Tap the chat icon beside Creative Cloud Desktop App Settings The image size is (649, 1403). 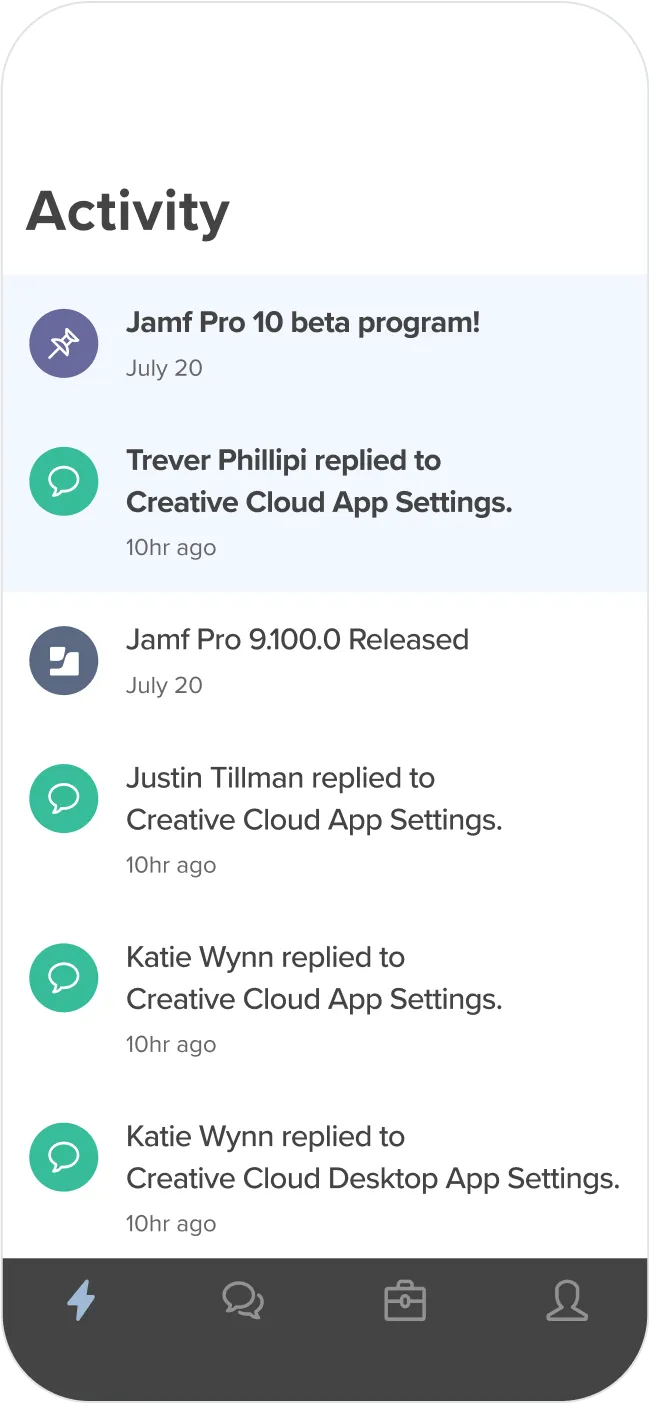click(64, 1157)
